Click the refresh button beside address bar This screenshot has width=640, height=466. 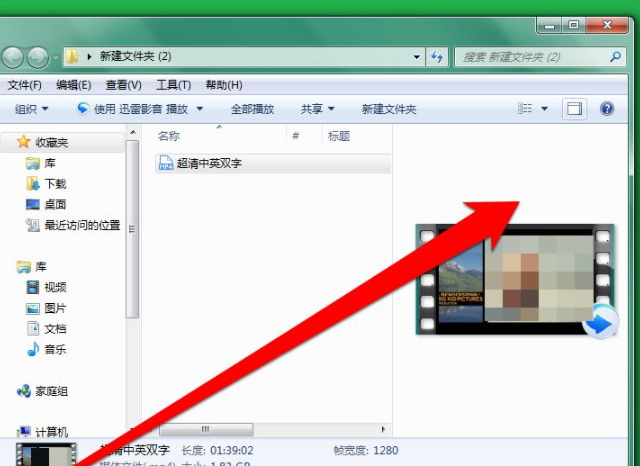tap(437, 57)
